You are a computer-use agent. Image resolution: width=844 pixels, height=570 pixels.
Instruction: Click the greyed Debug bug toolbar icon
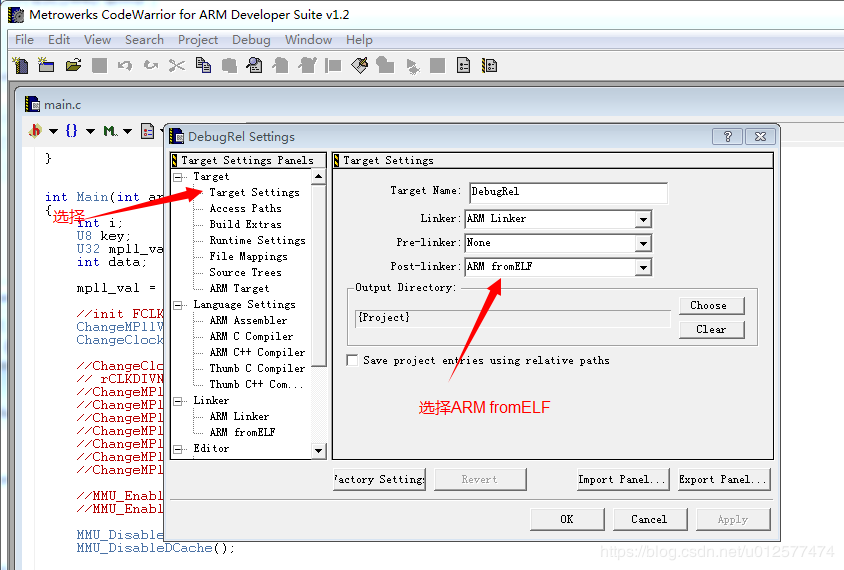412,66
